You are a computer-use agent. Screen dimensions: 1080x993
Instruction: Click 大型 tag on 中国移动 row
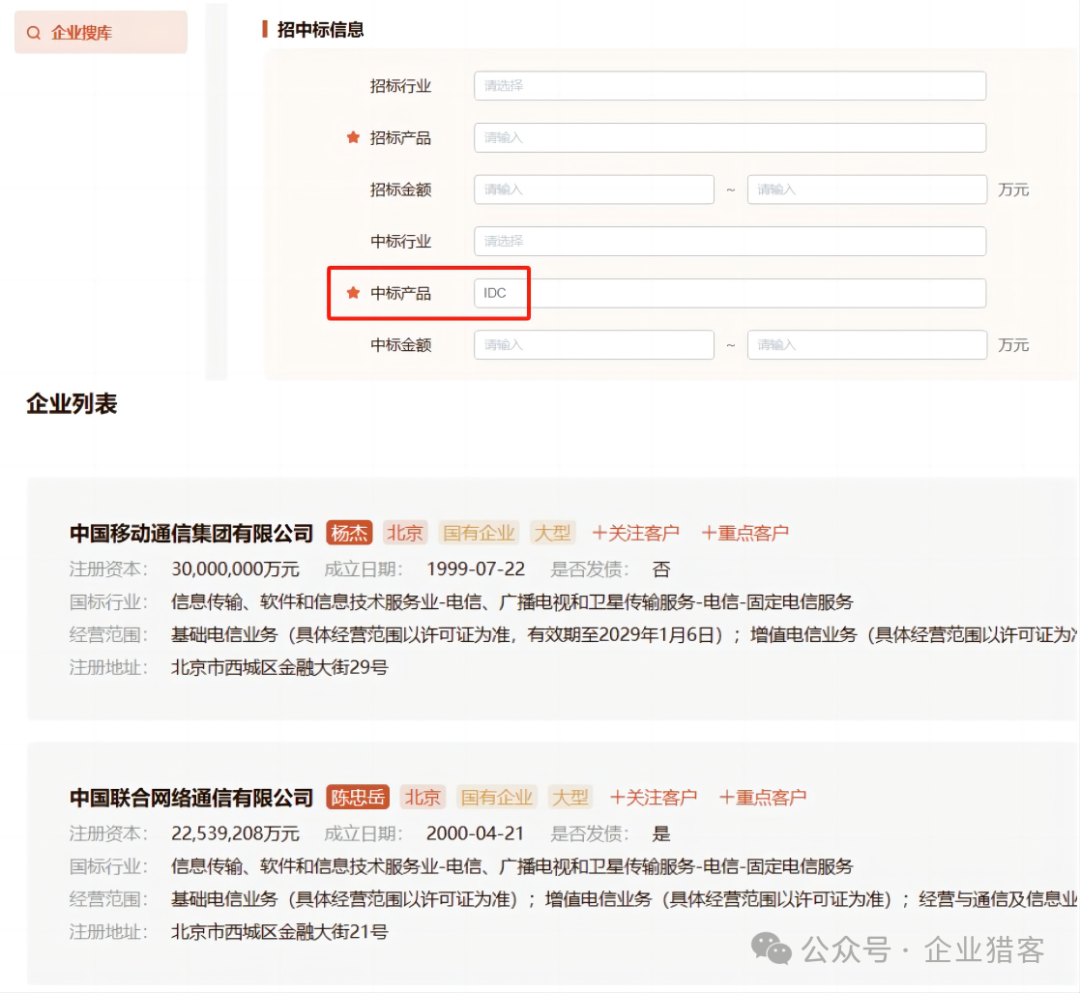tap(552, 533)
